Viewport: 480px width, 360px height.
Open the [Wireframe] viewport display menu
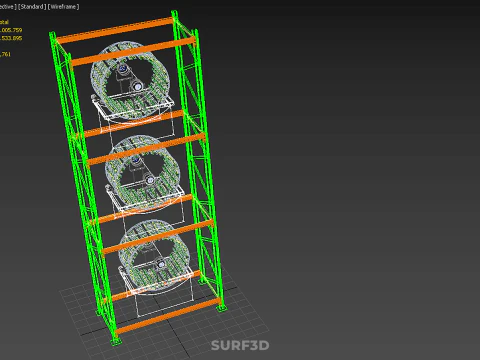pyautogui.click(x=64, y=7)
